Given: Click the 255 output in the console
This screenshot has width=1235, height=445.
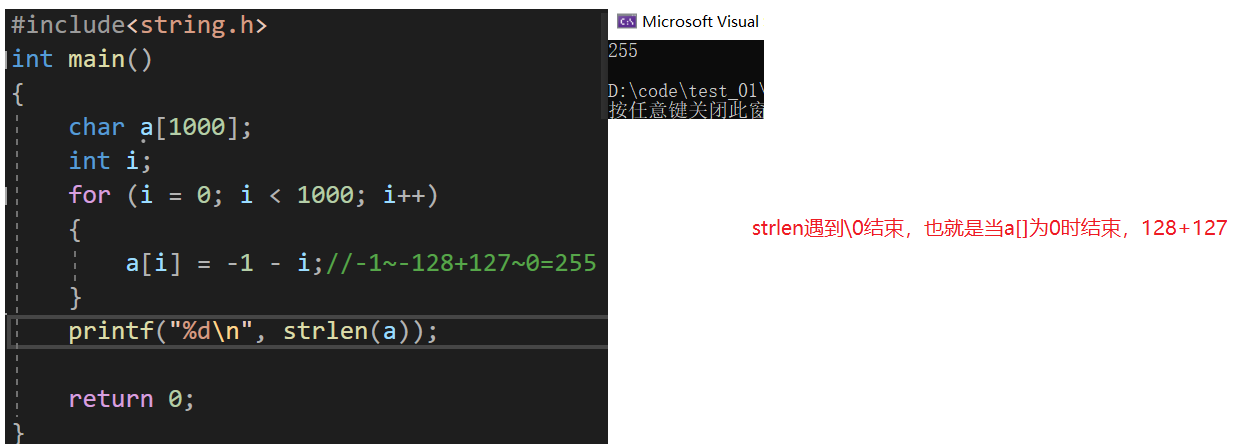Looking at the screenshot, I should 623,51.
